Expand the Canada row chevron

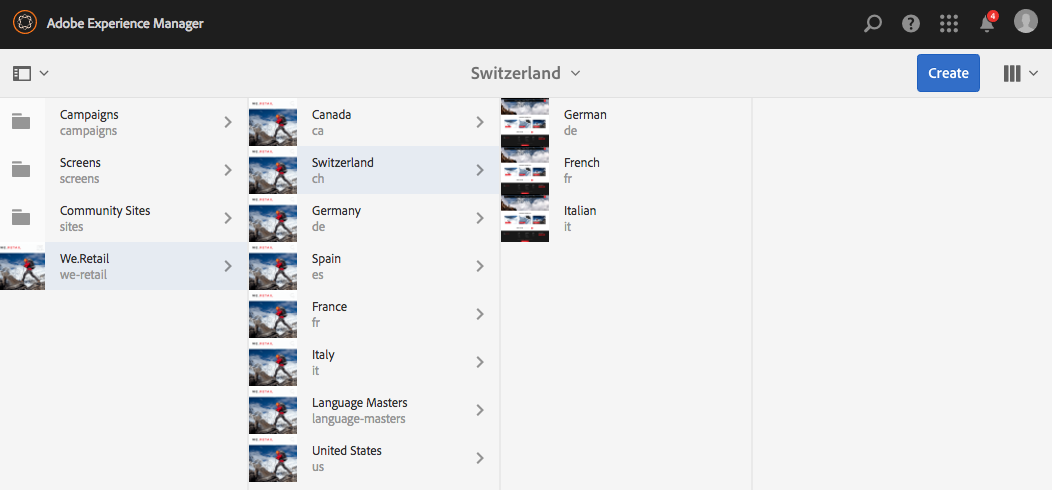(480, 122)
